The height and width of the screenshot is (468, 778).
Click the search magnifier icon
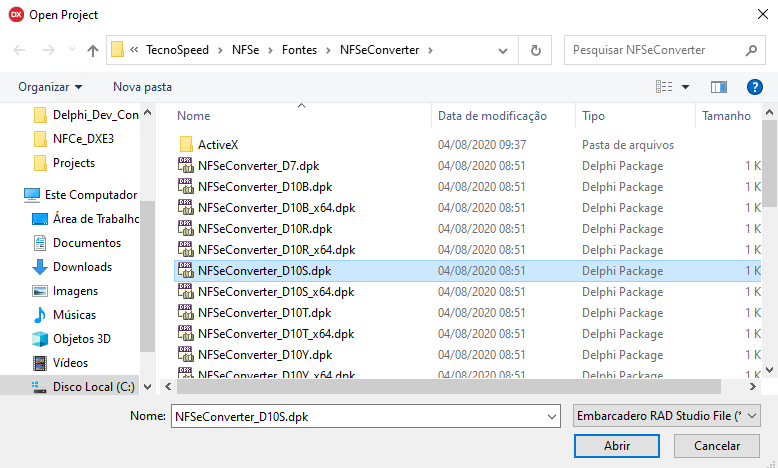(752, 50)
